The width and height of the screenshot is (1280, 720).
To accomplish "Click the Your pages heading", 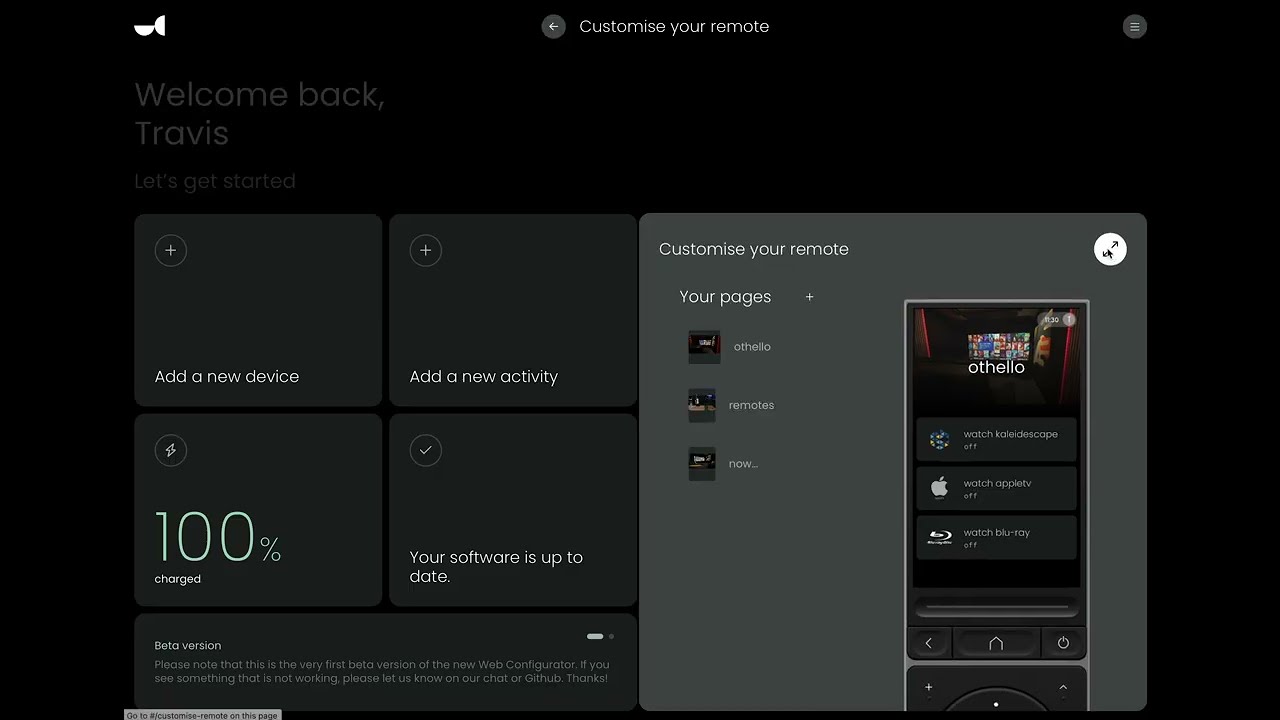I will pos(725,297).
